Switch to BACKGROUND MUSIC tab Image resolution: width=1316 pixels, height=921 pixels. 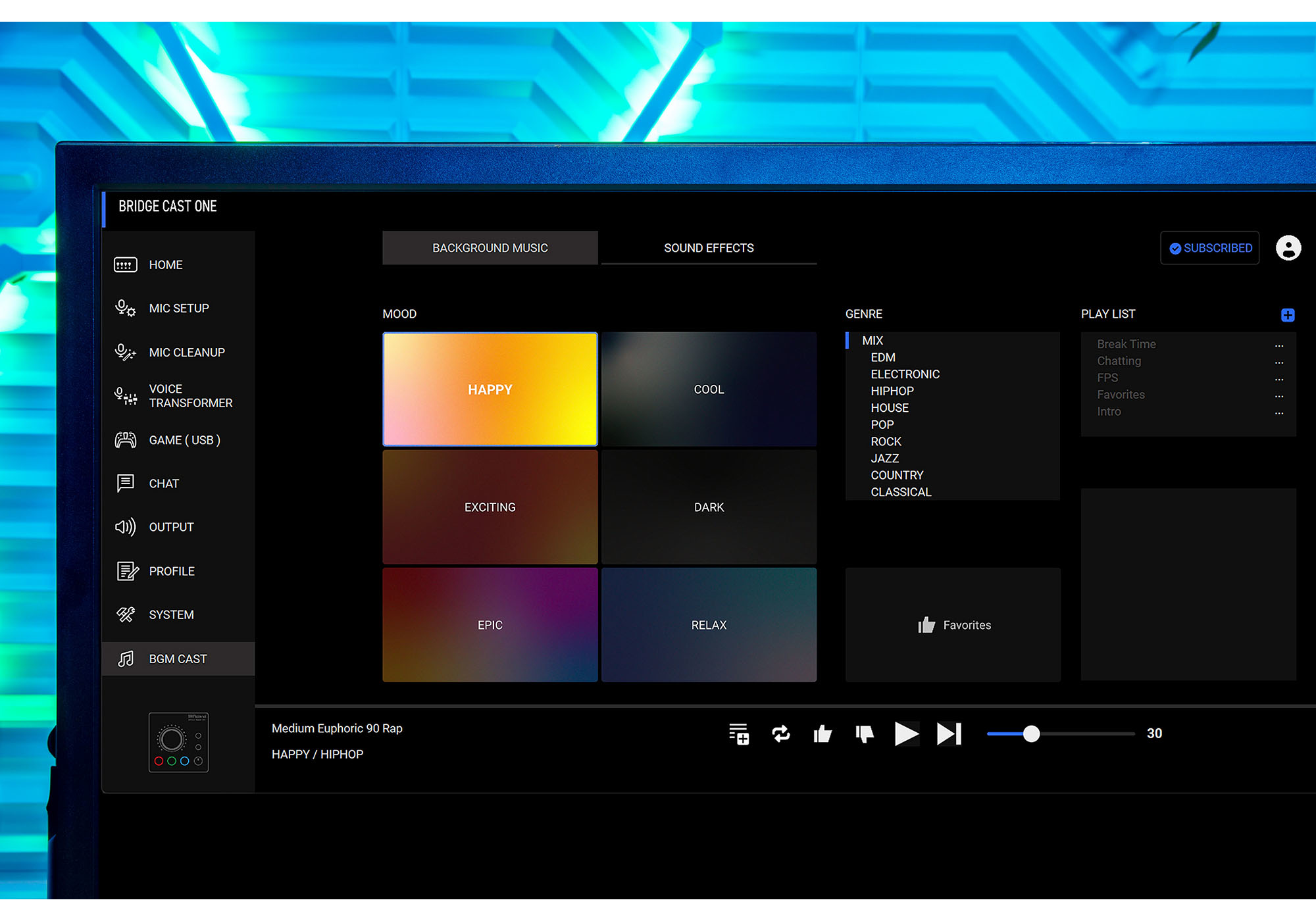pos(490,248)
